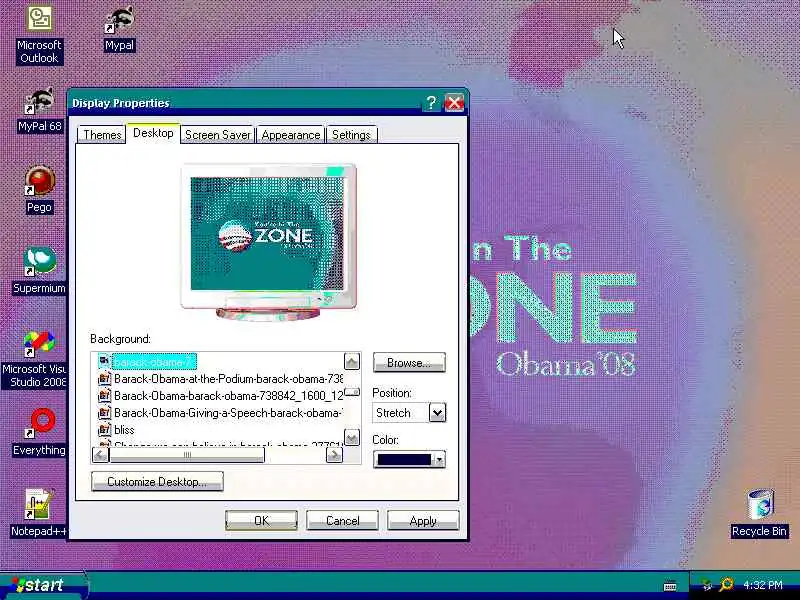Click the 4:32 PM system clock

pyautogui.click(x=763, y=585)
